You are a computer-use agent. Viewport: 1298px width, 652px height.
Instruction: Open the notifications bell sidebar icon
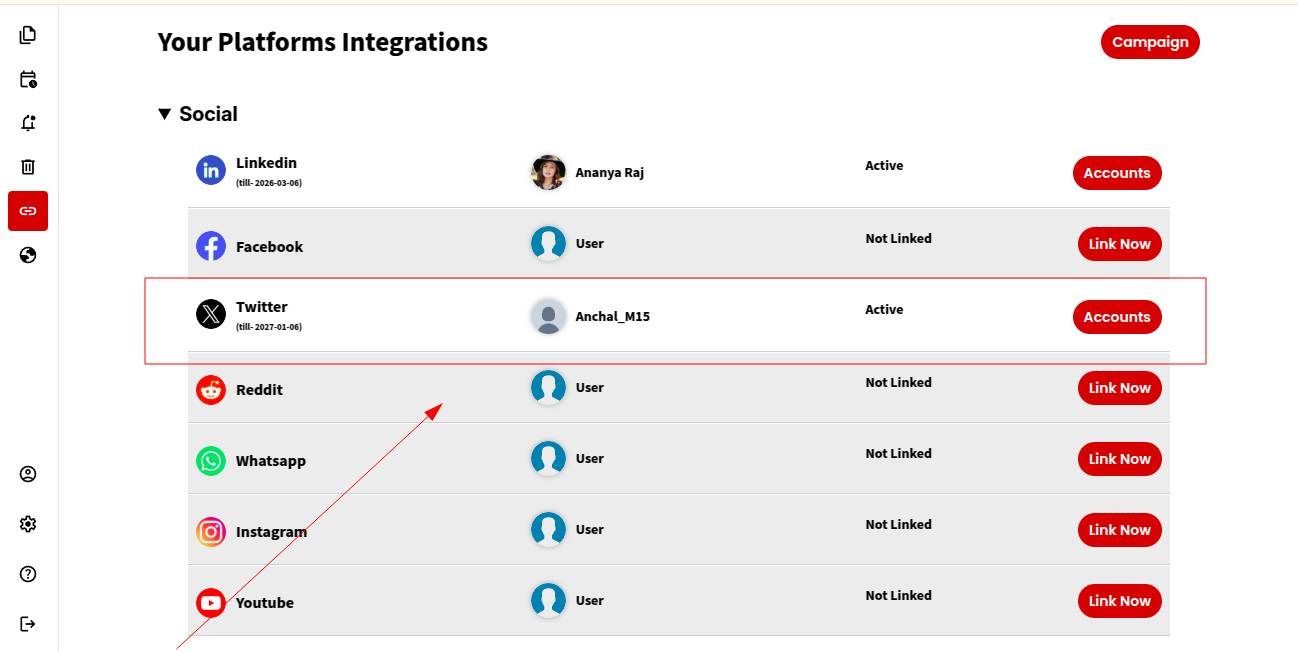click(x=28, y=123)
